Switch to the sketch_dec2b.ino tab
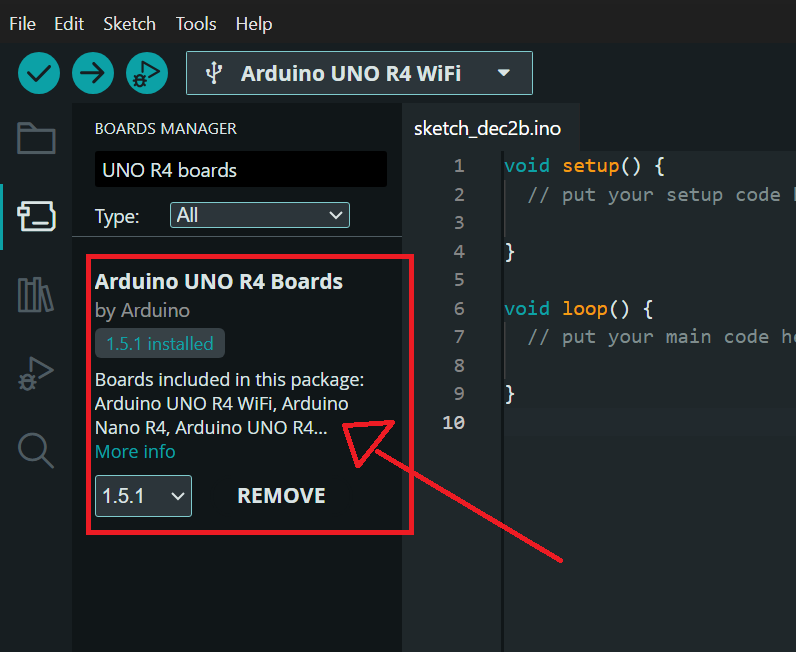Screen dimensions: 796x652 487,129
